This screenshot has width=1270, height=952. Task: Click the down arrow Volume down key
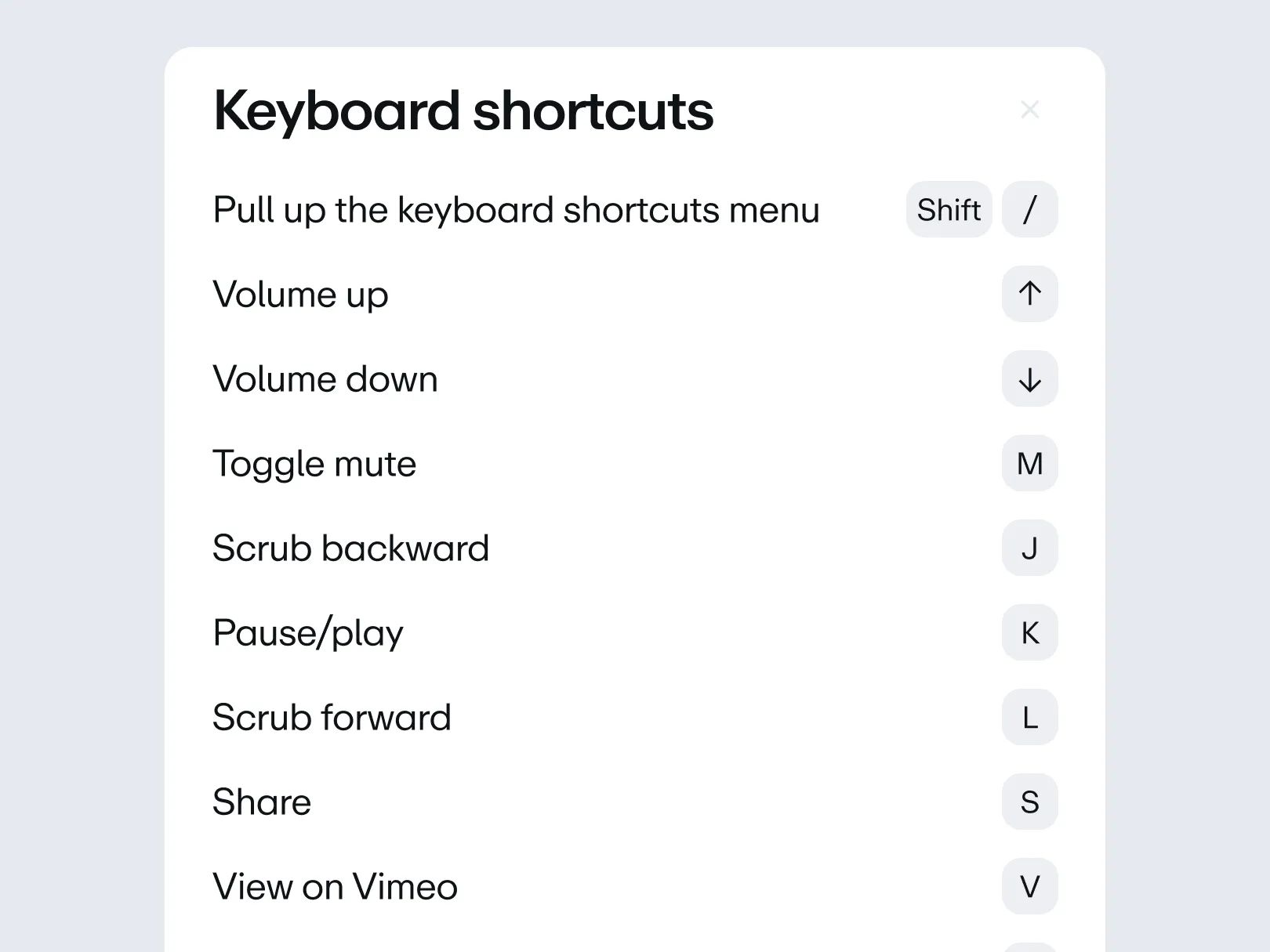pyautogui.click(x=1029, y=378)
